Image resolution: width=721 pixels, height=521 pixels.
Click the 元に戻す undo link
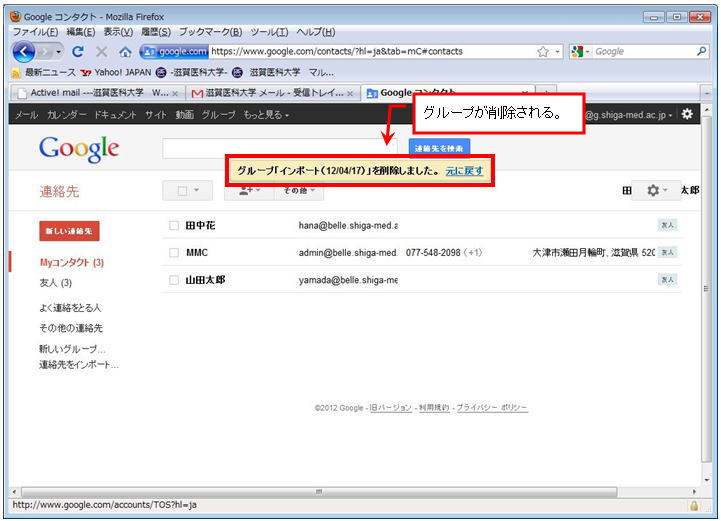tap(464, 171)
